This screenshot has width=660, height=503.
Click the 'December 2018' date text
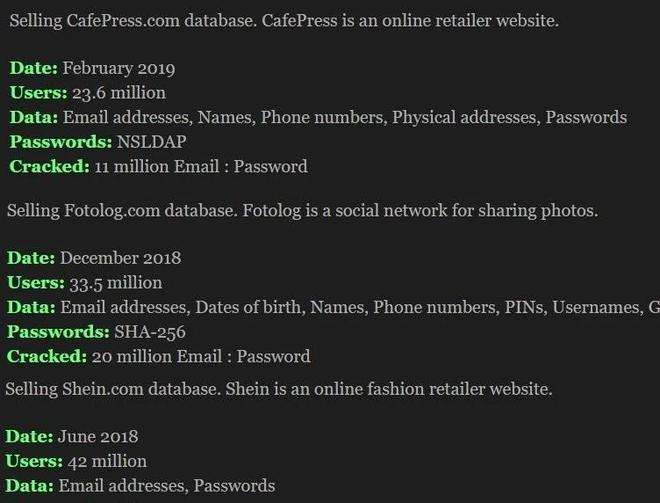[120, 258]
